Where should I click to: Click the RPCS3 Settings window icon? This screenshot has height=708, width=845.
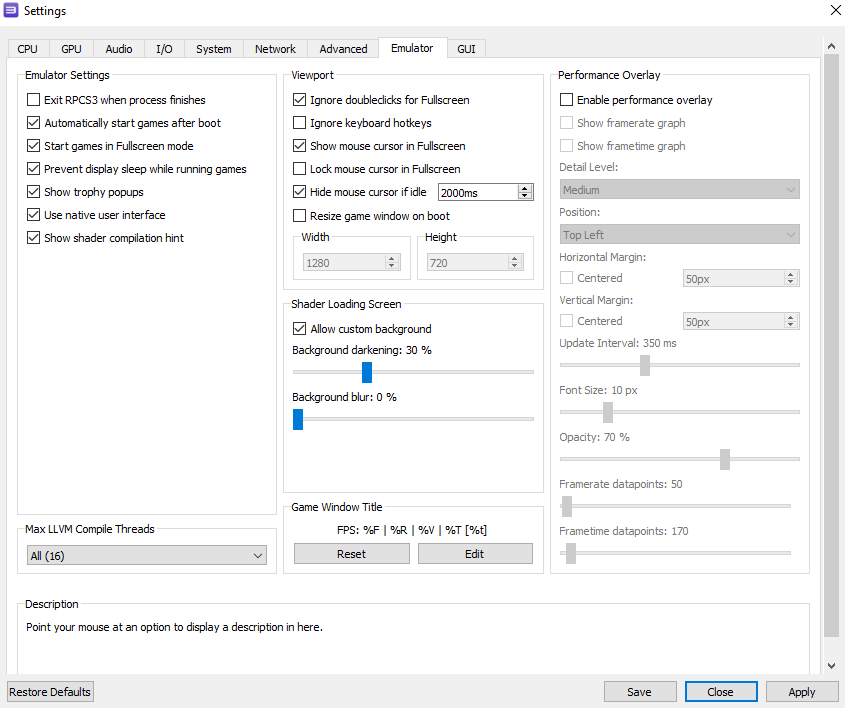pyautogui.click(x=11, y=10)
